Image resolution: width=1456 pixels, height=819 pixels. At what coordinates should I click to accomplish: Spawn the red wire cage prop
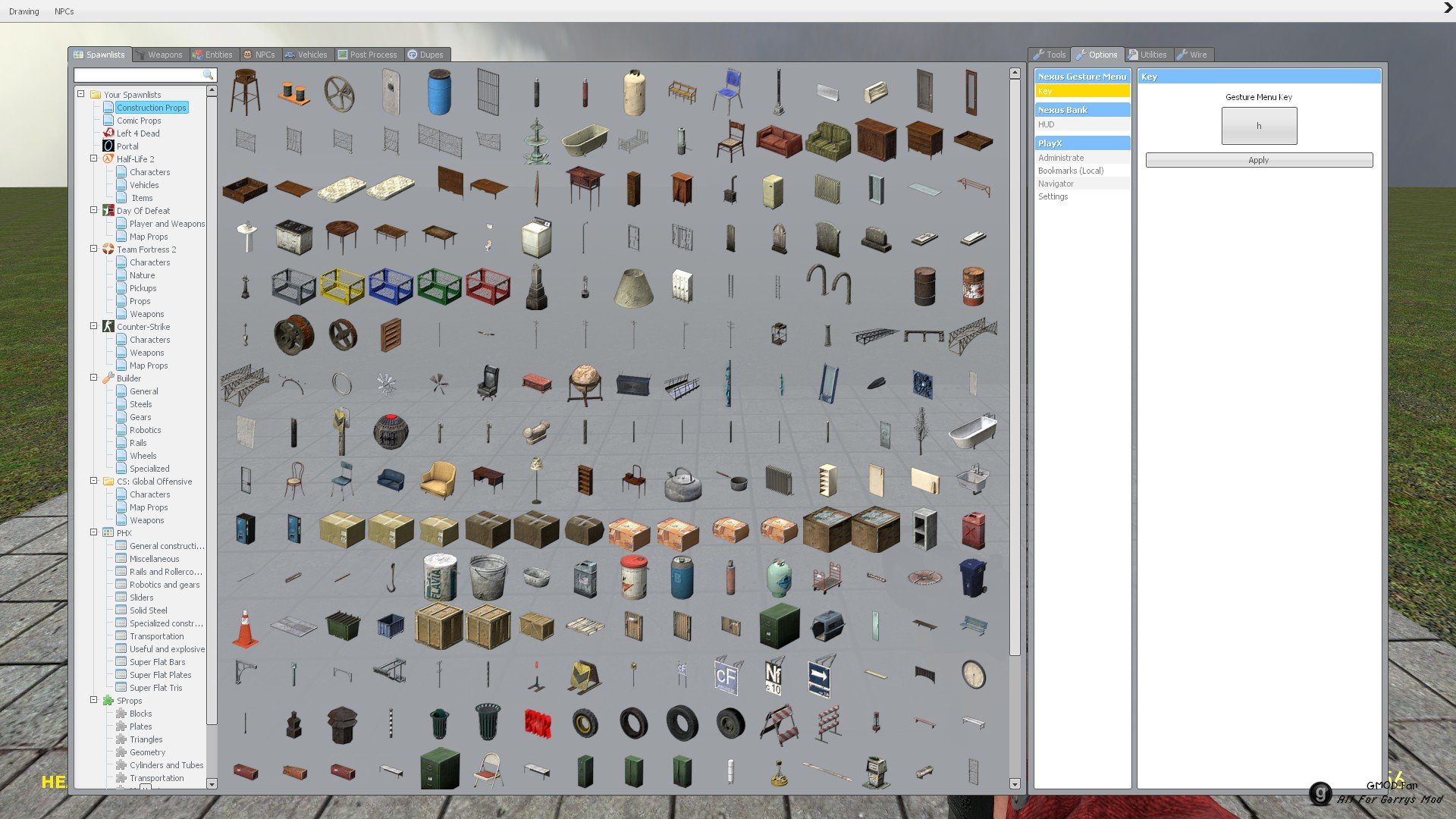pos(488,287)
